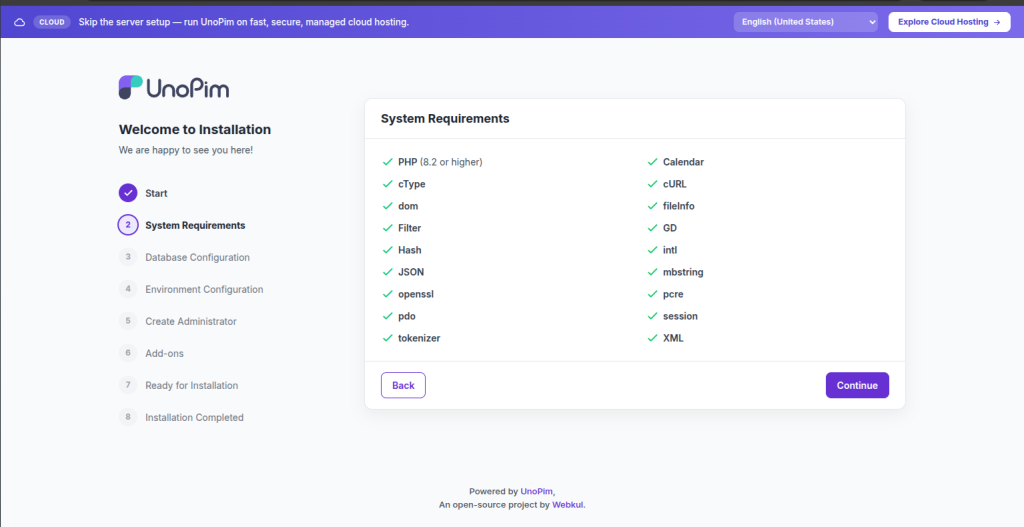Click the session requirement text
This screenshot has width=1024, height=527.
pos(680,316)
